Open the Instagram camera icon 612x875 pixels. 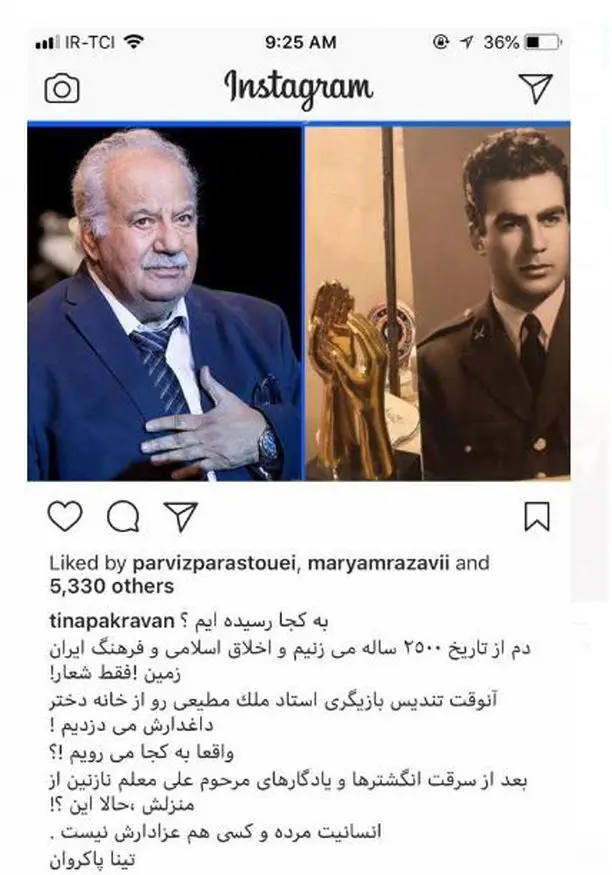[62, 88]
